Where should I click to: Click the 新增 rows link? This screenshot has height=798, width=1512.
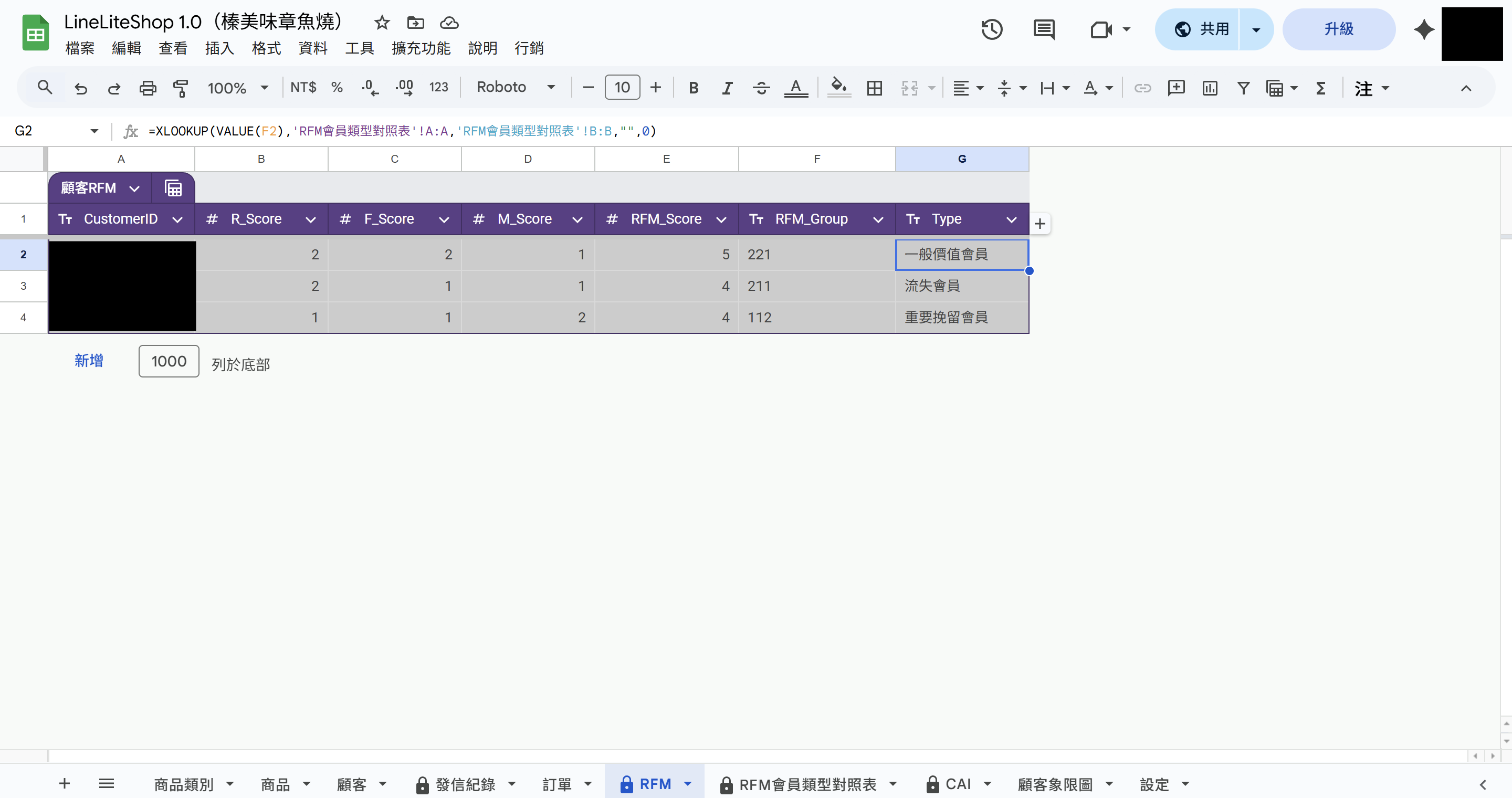click(89, 361)
